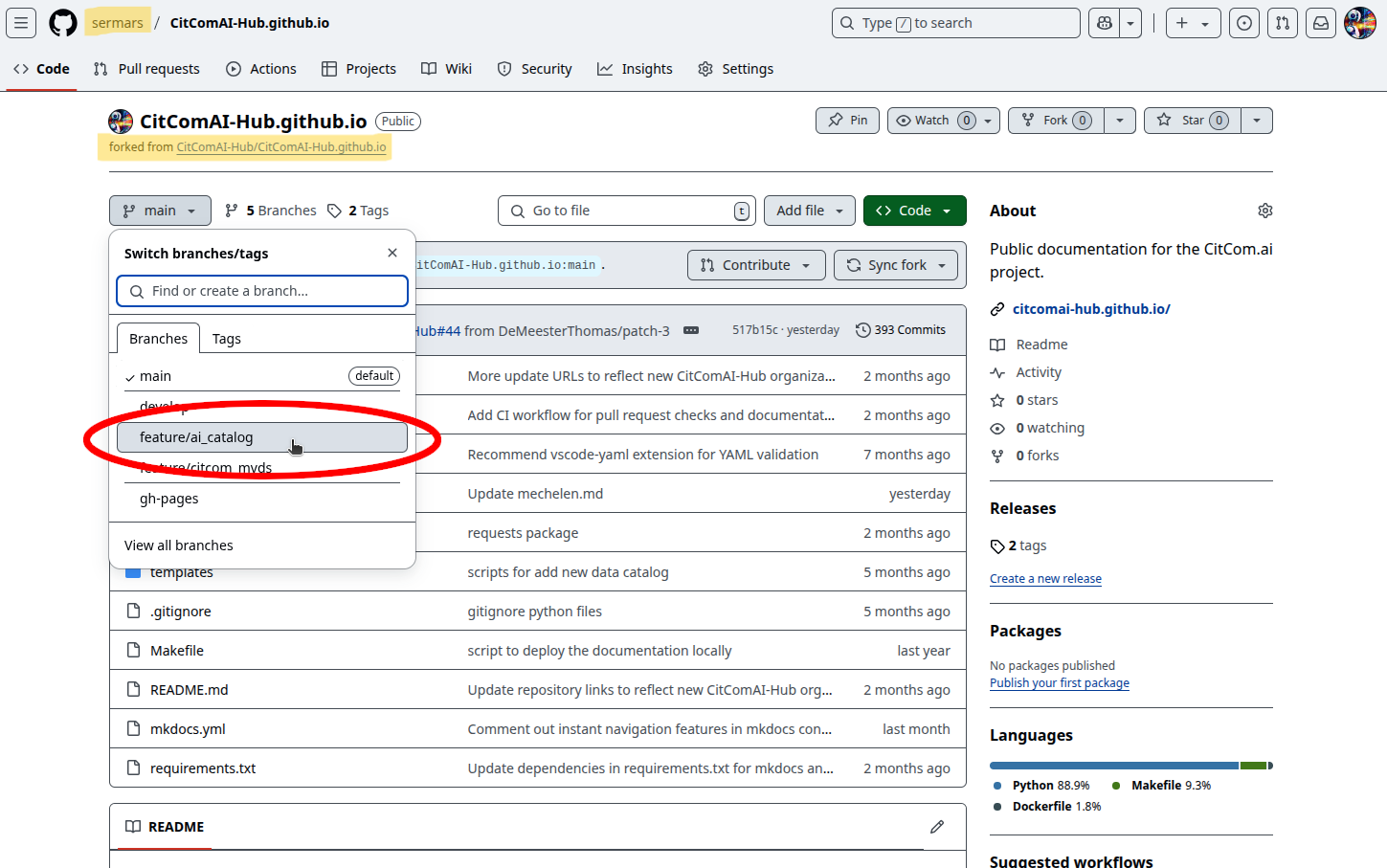Open the mkdocs.yml file

tap(188, 729)
